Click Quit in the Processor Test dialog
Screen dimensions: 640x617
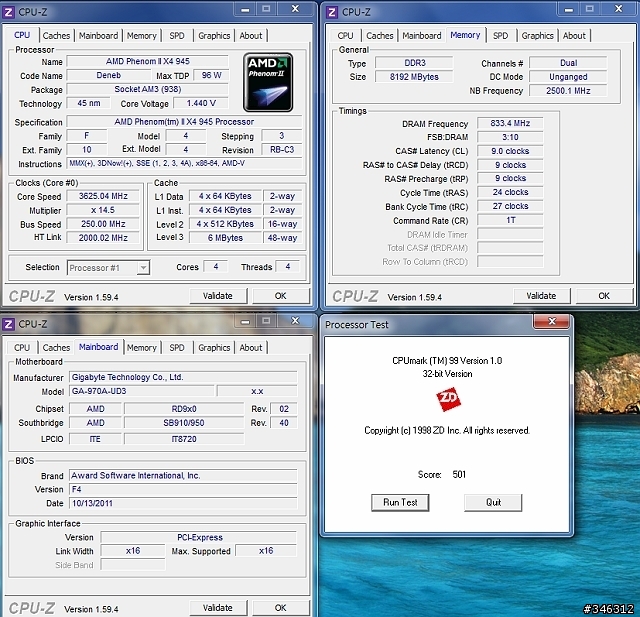[x=493, y=502]
